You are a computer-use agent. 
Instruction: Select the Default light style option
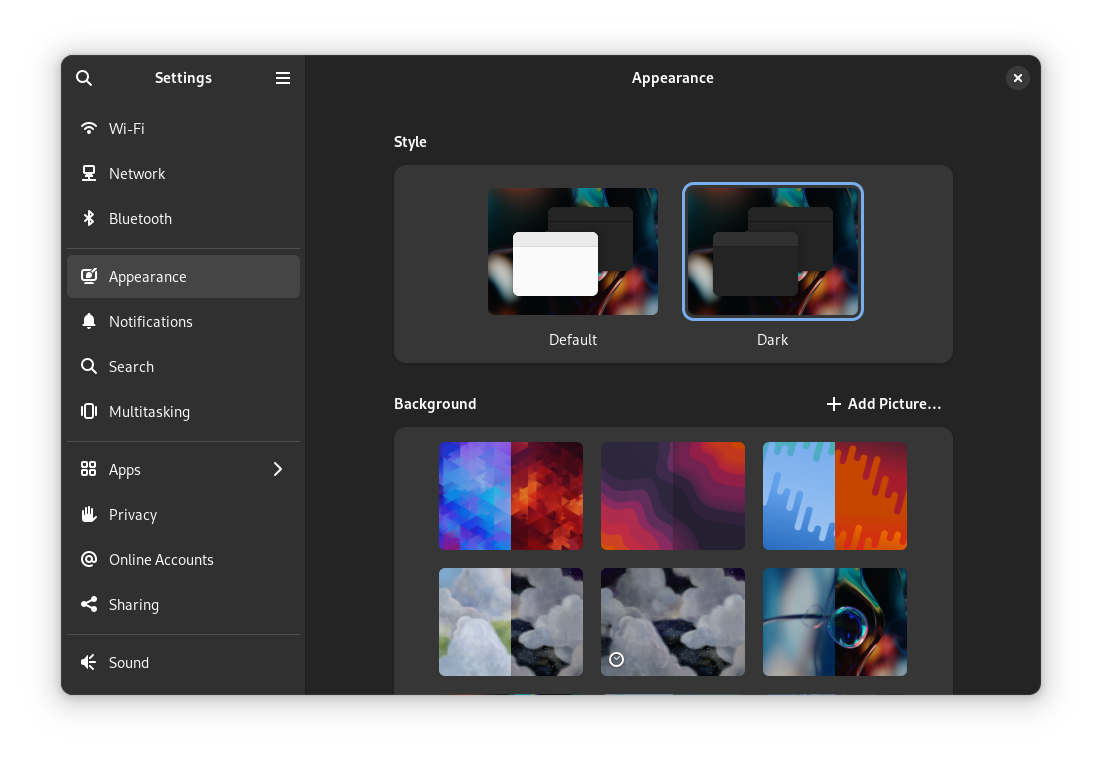pos(573,252)
